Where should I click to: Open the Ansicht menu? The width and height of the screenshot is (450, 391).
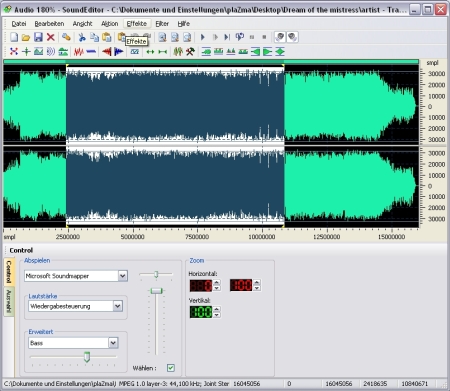tap(82, 24)
